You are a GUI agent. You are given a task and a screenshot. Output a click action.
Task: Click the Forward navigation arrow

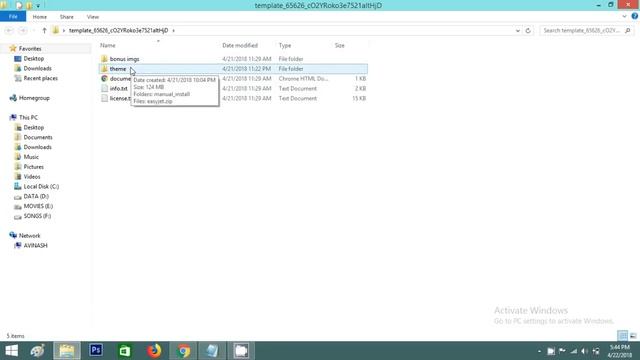(23, 31)
